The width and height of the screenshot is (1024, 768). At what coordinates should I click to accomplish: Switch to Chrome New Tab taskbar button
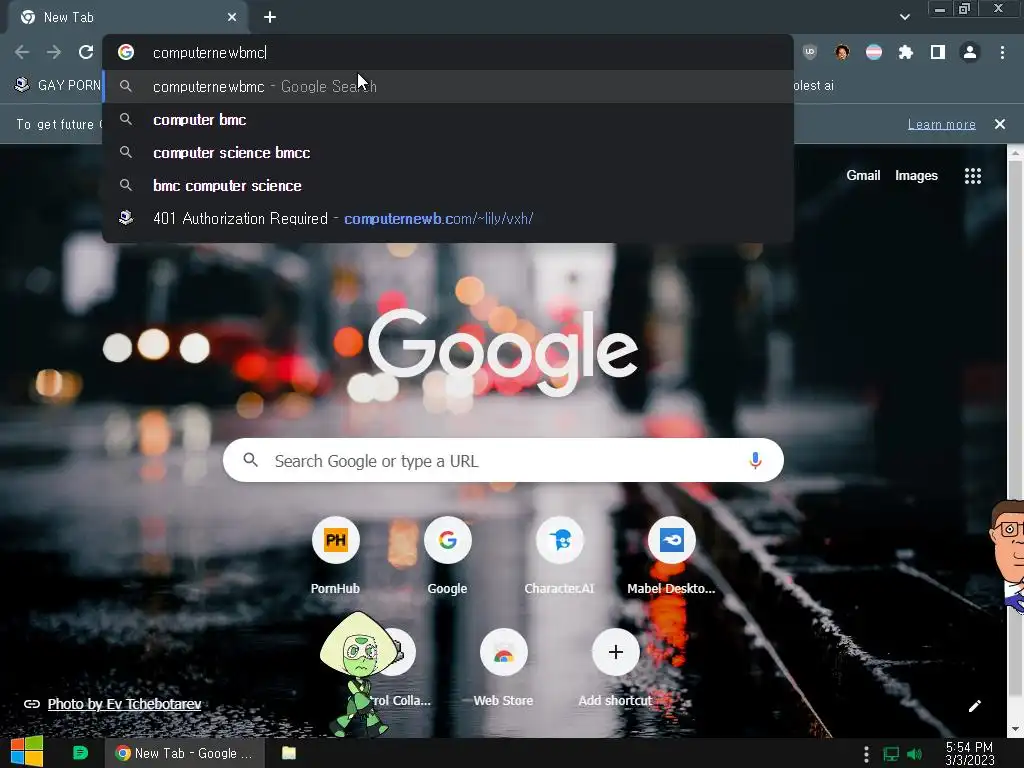[185, 753]
